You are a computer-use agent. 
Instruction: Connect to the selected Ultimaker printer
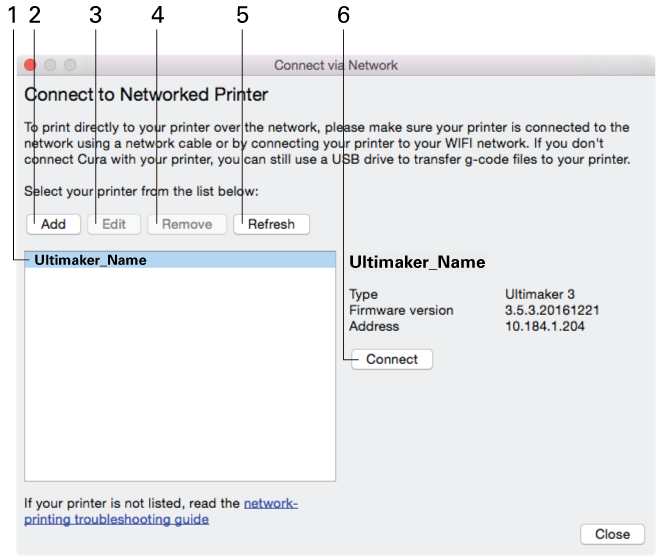pos(392,360)
